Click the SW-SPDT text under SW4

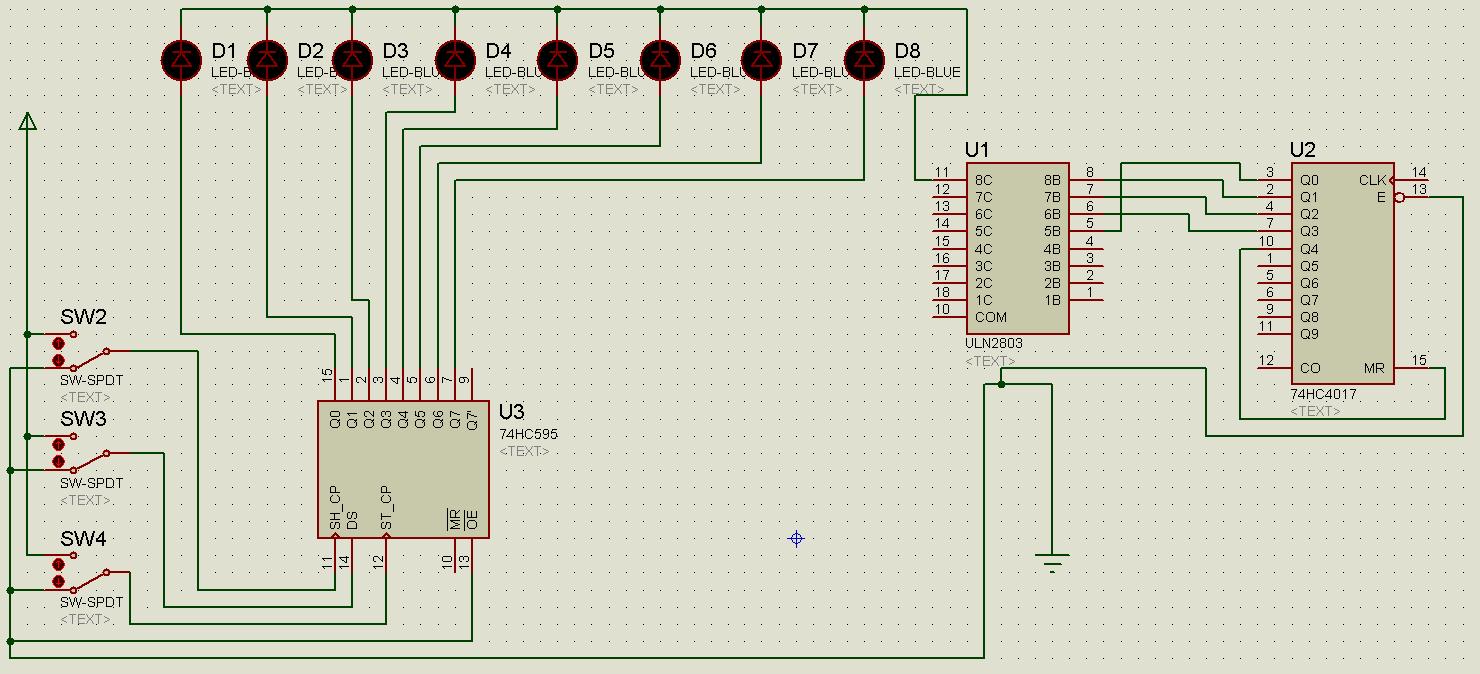(x=91, y=603)
